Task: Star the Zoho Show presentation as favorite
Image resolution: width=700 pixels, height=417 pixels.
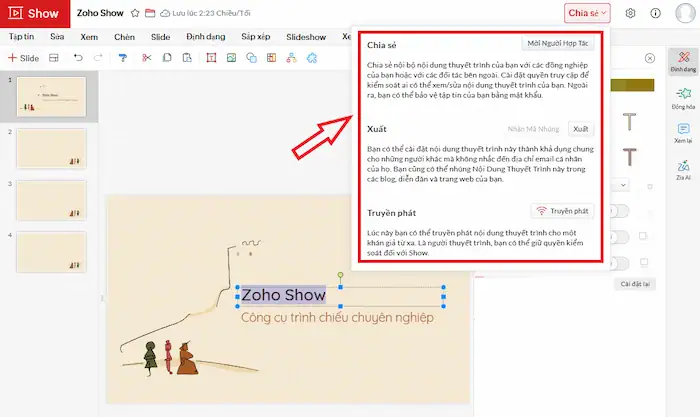Action: coord(135,13)
